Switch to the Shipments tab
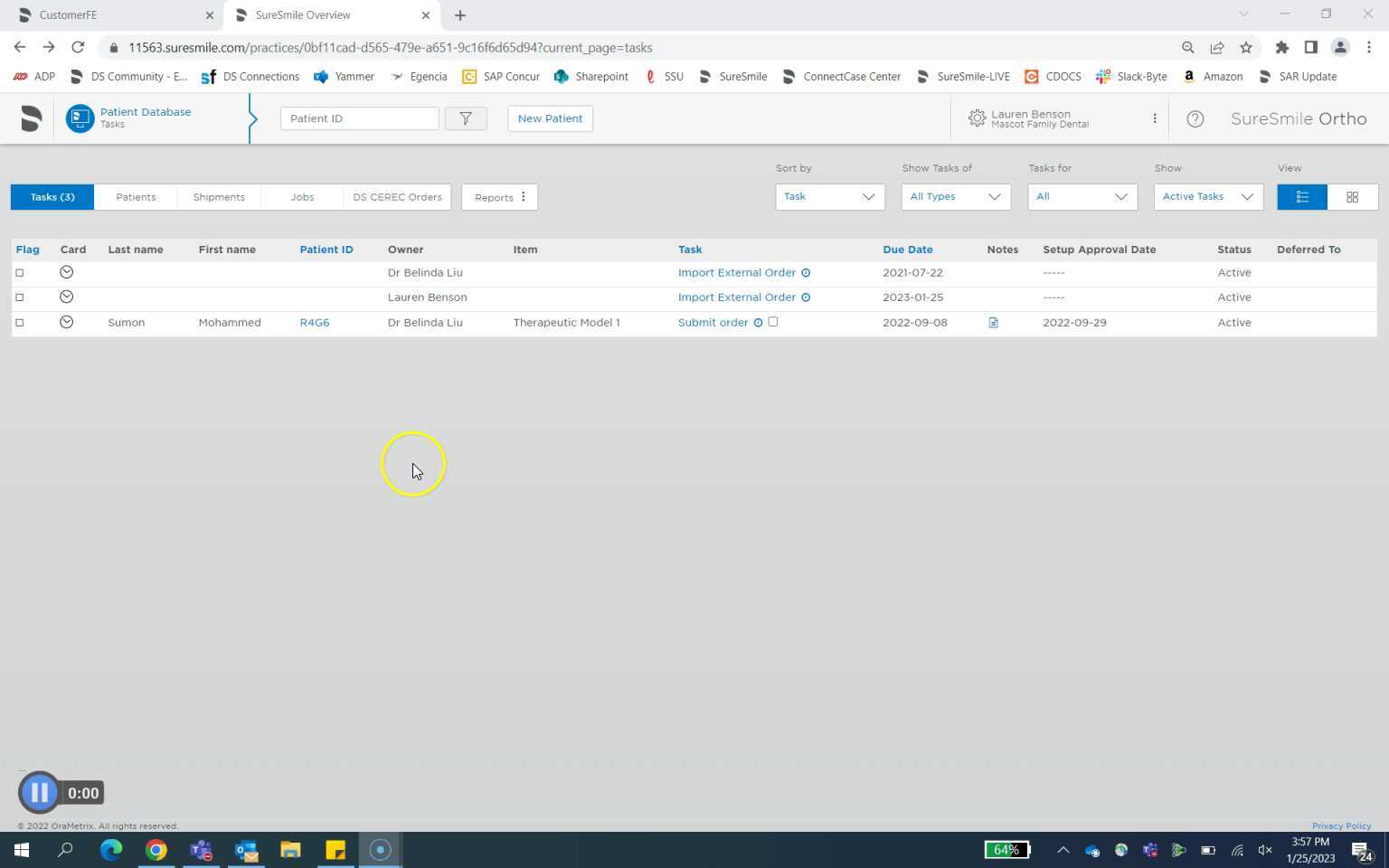 pos(218,196)
